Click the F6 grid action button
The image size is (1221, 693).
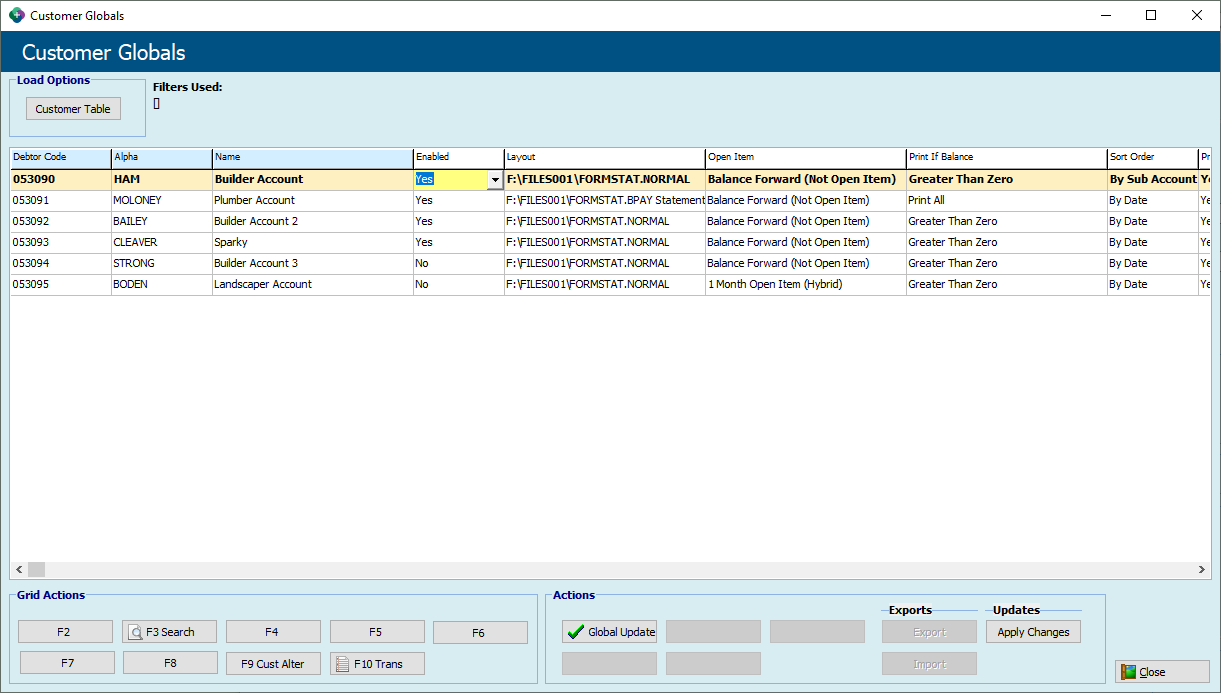pos(480,633)
